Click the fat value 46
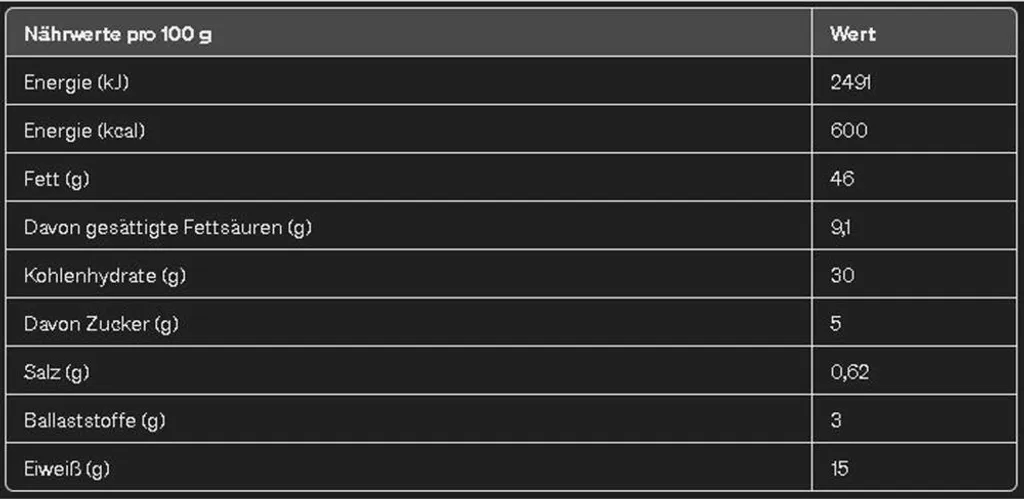 tap(842, 179)
